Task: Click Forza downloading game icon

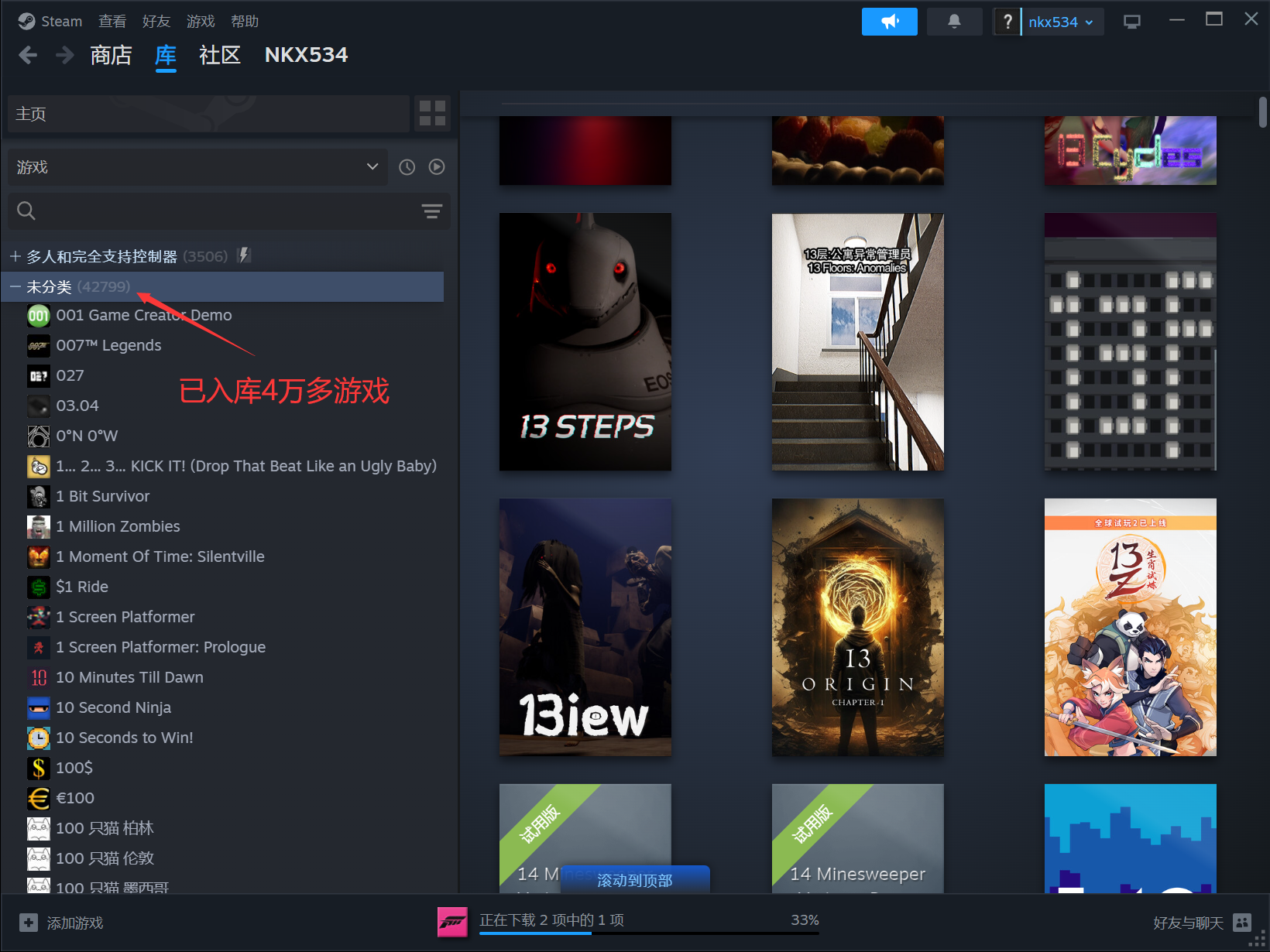Action: coord(452,922)
